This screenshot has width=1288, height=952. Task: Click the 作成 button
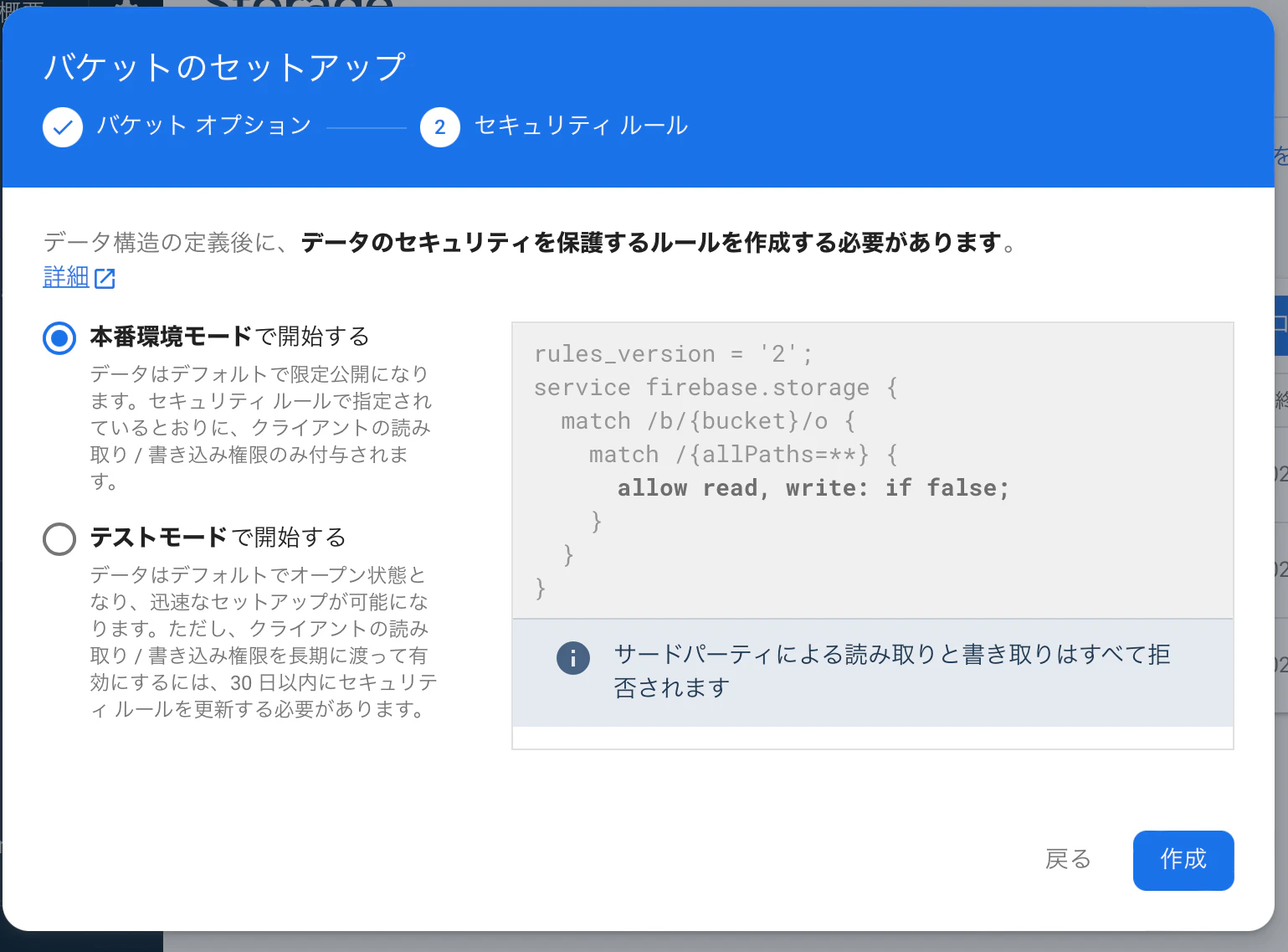[1183, 860]
